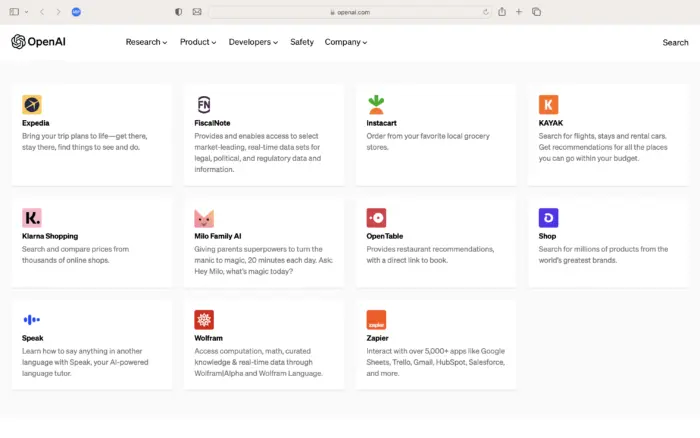Viewport: 700px width, 438px height.
Task: Open a new tab with plus icon
Action: pyautogui.click(x=519, y=12)
